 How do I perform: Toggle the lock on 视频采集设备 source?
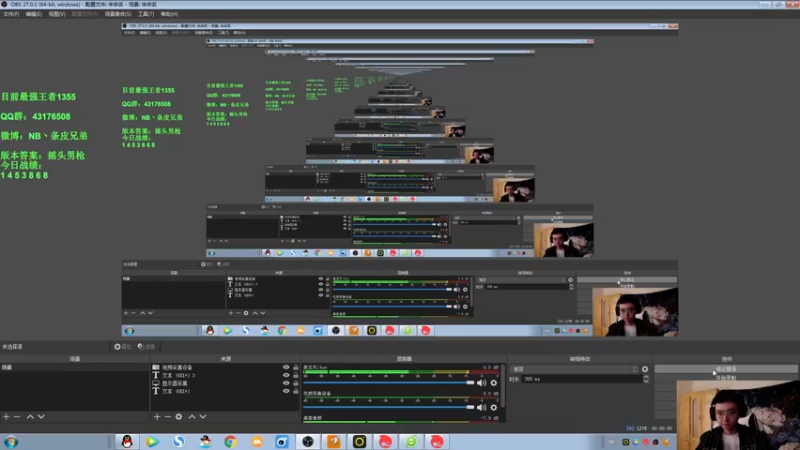point(295,367)
